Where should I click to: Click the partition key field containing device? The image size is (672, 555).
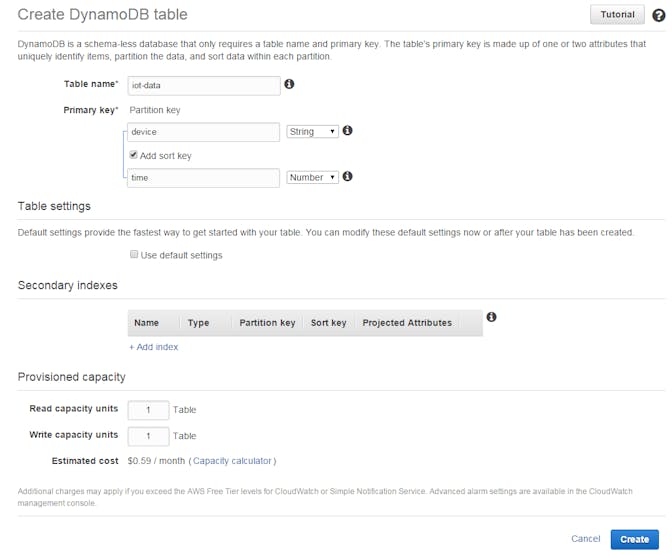pyautogui.click(x=204, y=132)
